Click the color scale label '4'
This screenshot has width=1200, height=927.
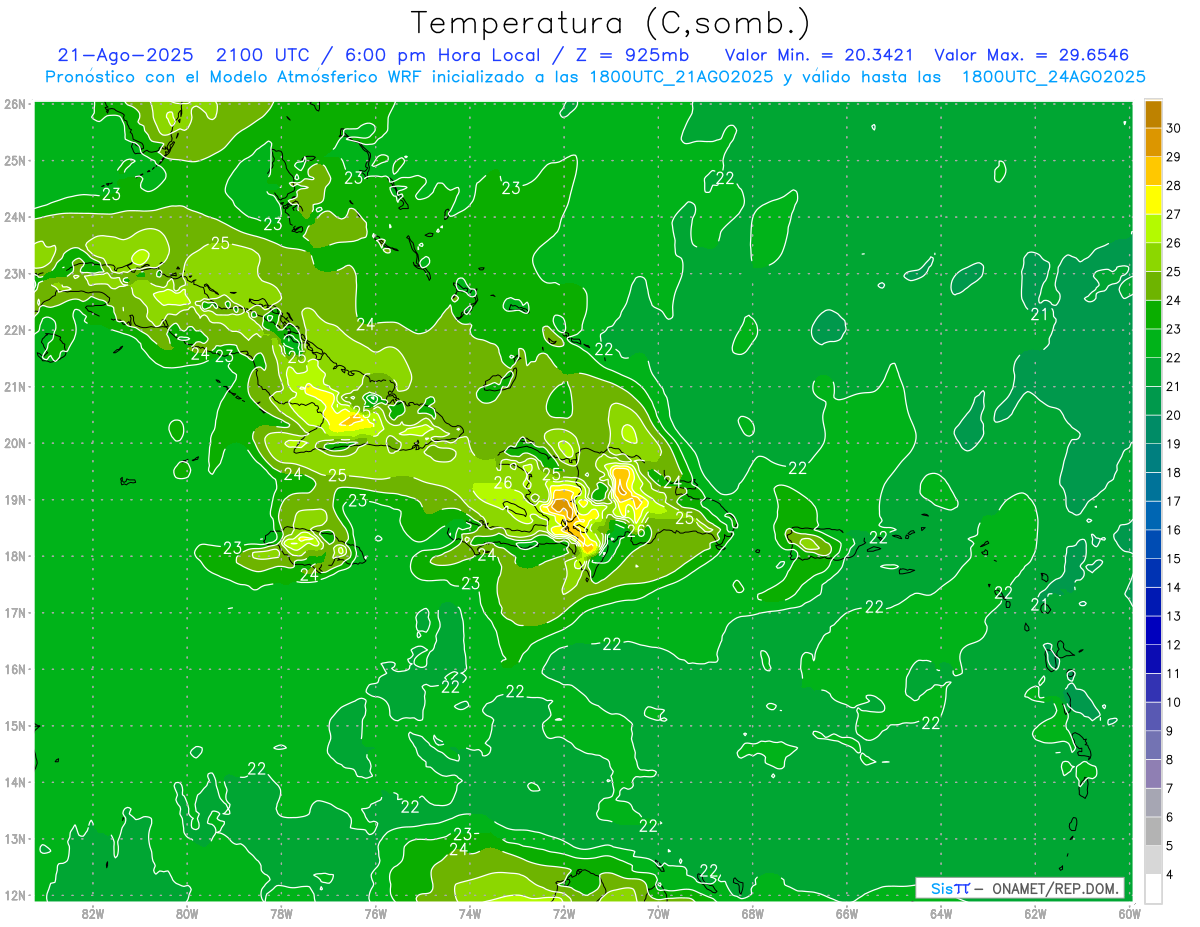pos(1170,874)
